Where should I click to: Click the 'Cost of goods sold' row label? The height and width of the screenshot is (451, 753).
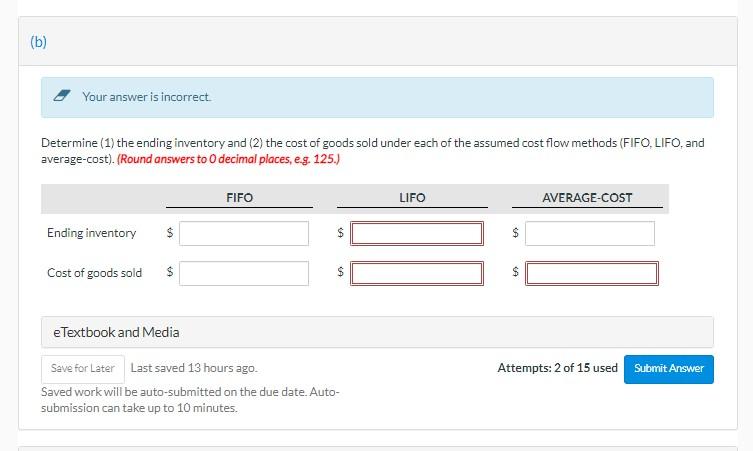click(94, 273)
